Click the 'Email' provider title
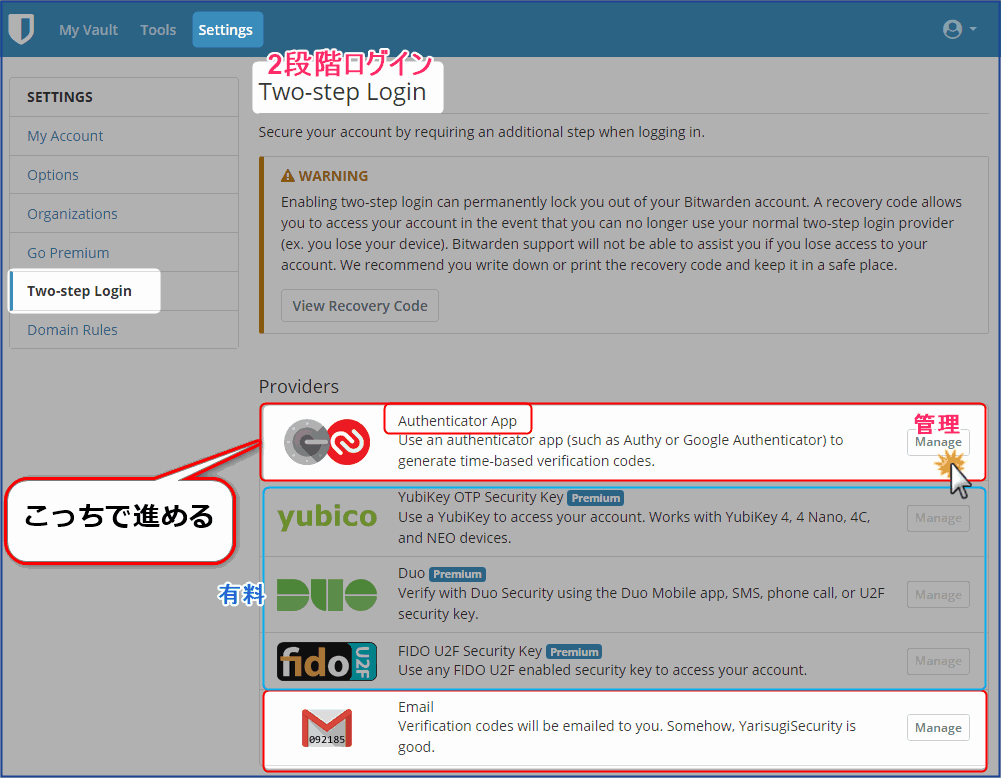 [x=416, y=707]
